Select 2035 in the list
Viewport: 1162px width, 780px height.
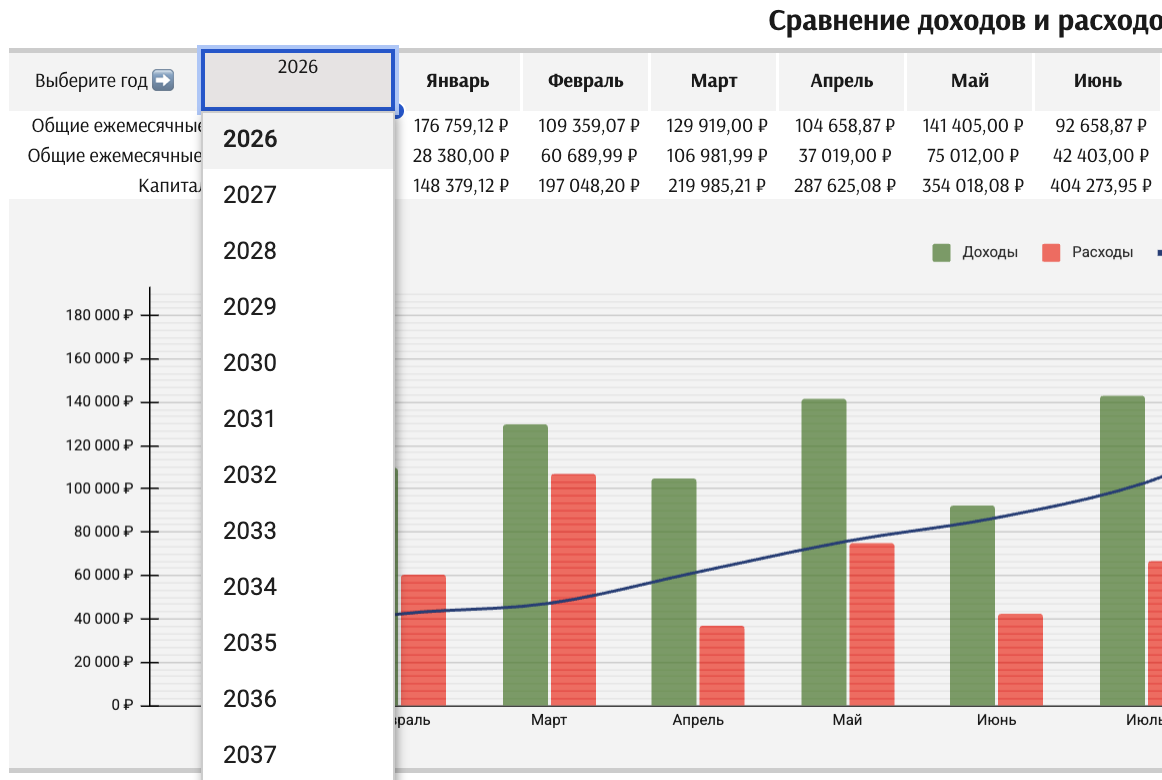click(x=297, y=643)
